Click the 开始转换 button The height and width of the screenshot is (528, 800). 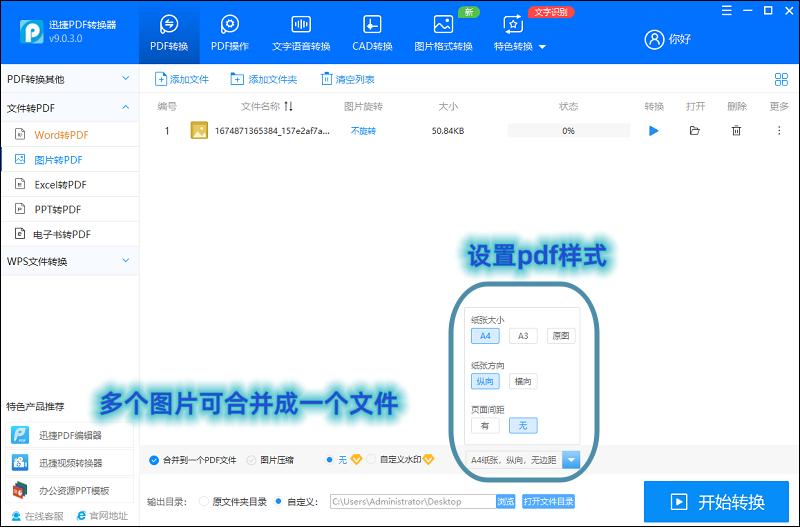tap(716, 502)
